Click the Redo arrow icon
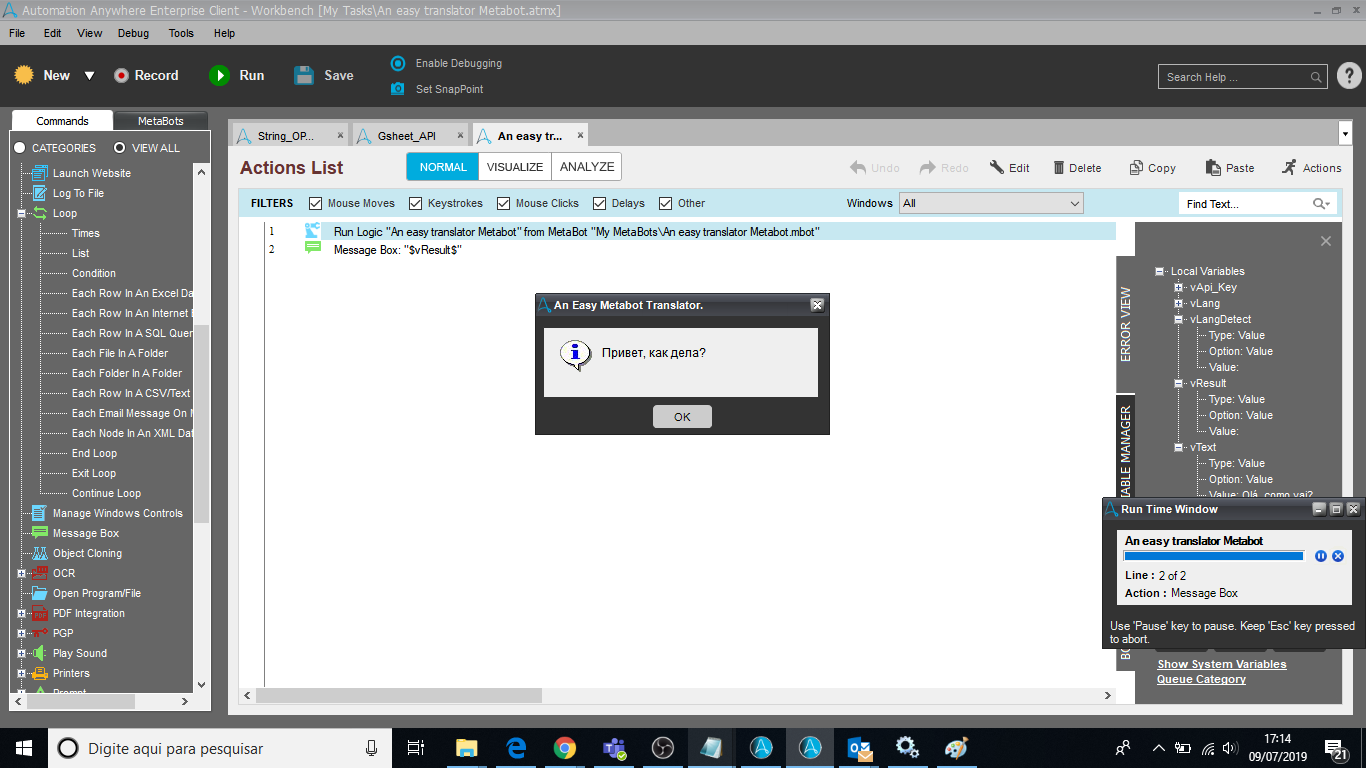The width and height of the screenshot is (1366, 768). click(928, 168)
